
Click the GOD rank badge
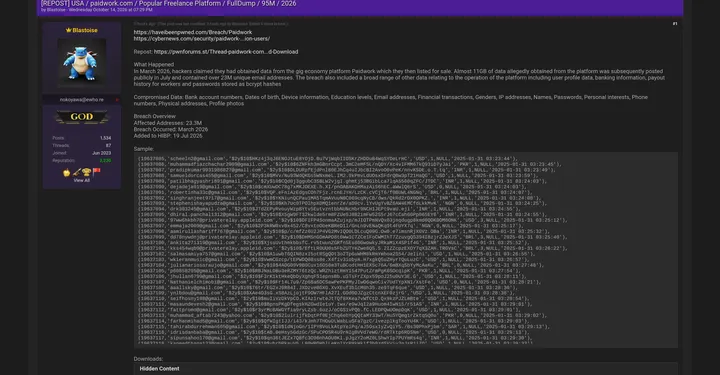[x=82, y=117]
